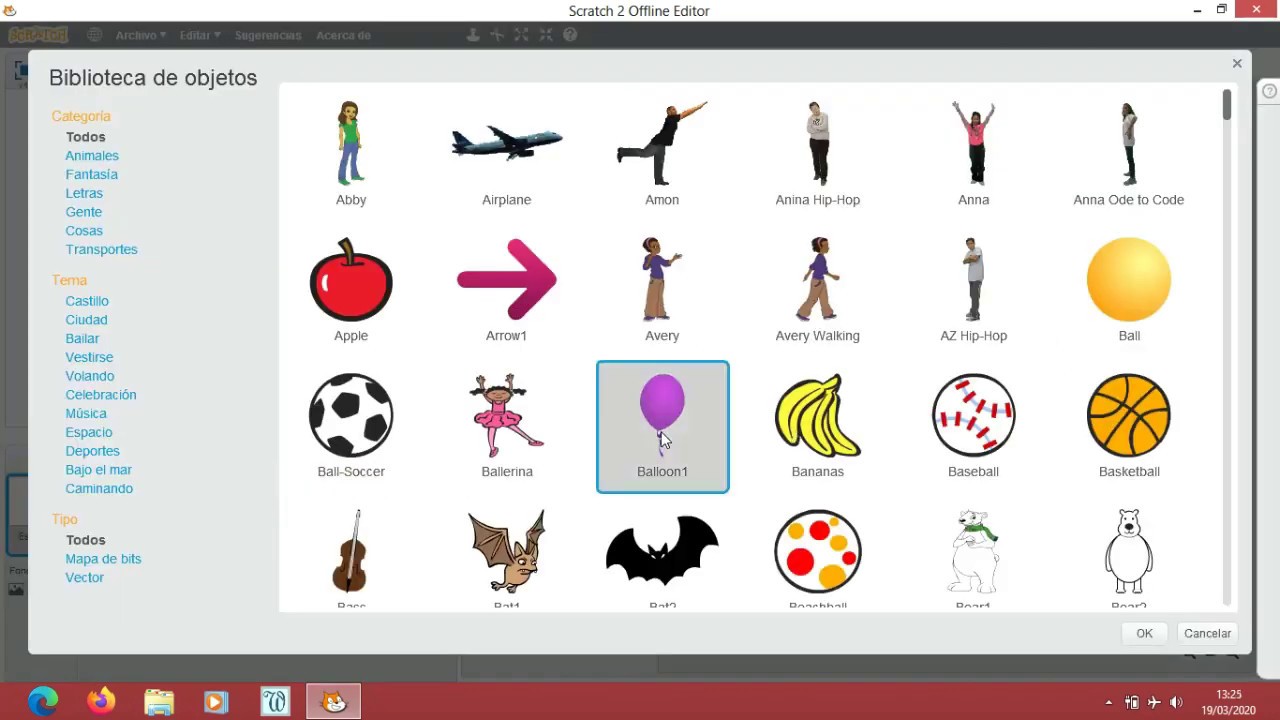
Task: Show the Vestirse theme sprites
Action: tap(90, 357)
